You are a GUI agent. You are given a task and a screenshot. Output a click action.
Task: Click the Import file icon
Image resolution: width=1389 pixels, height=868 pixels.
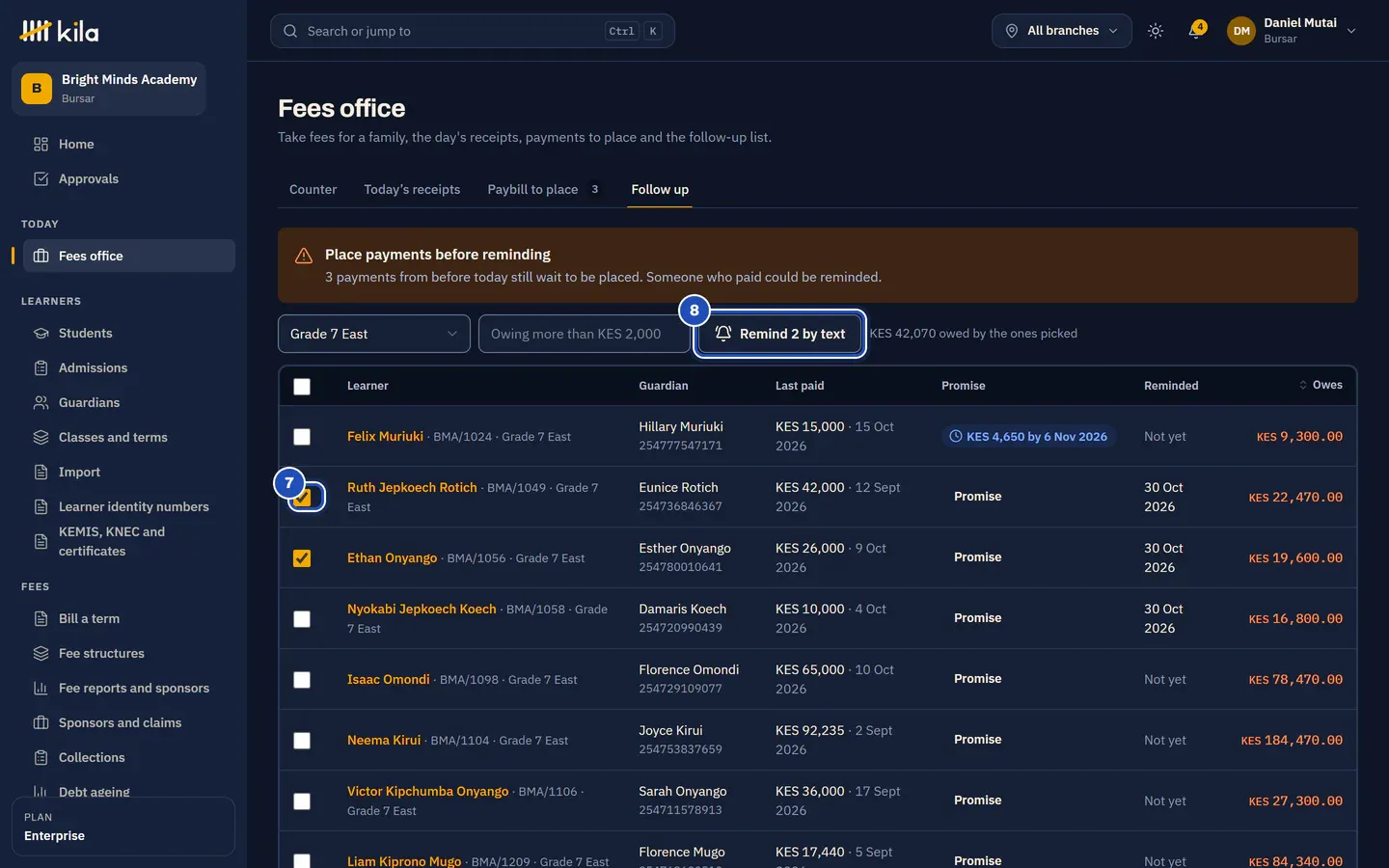click(41, 472)
